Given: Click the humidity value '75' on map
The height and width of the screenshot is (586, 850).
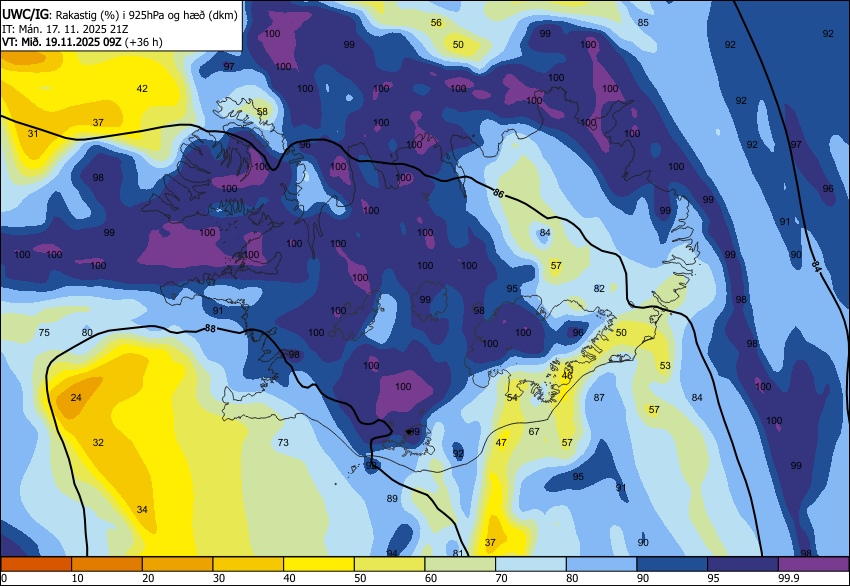Looking at the screenshot, I should tap(44, 332).
